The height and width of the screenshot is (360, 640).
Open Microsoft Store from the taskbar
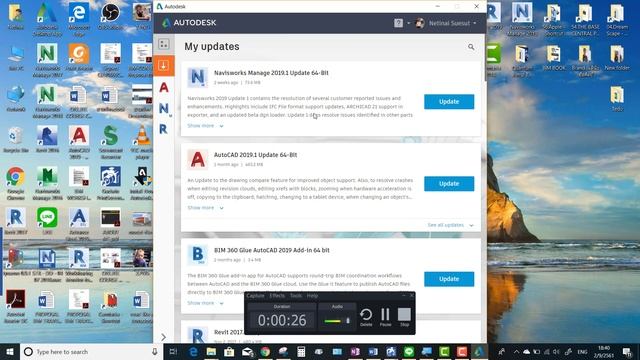click(229, 351)
